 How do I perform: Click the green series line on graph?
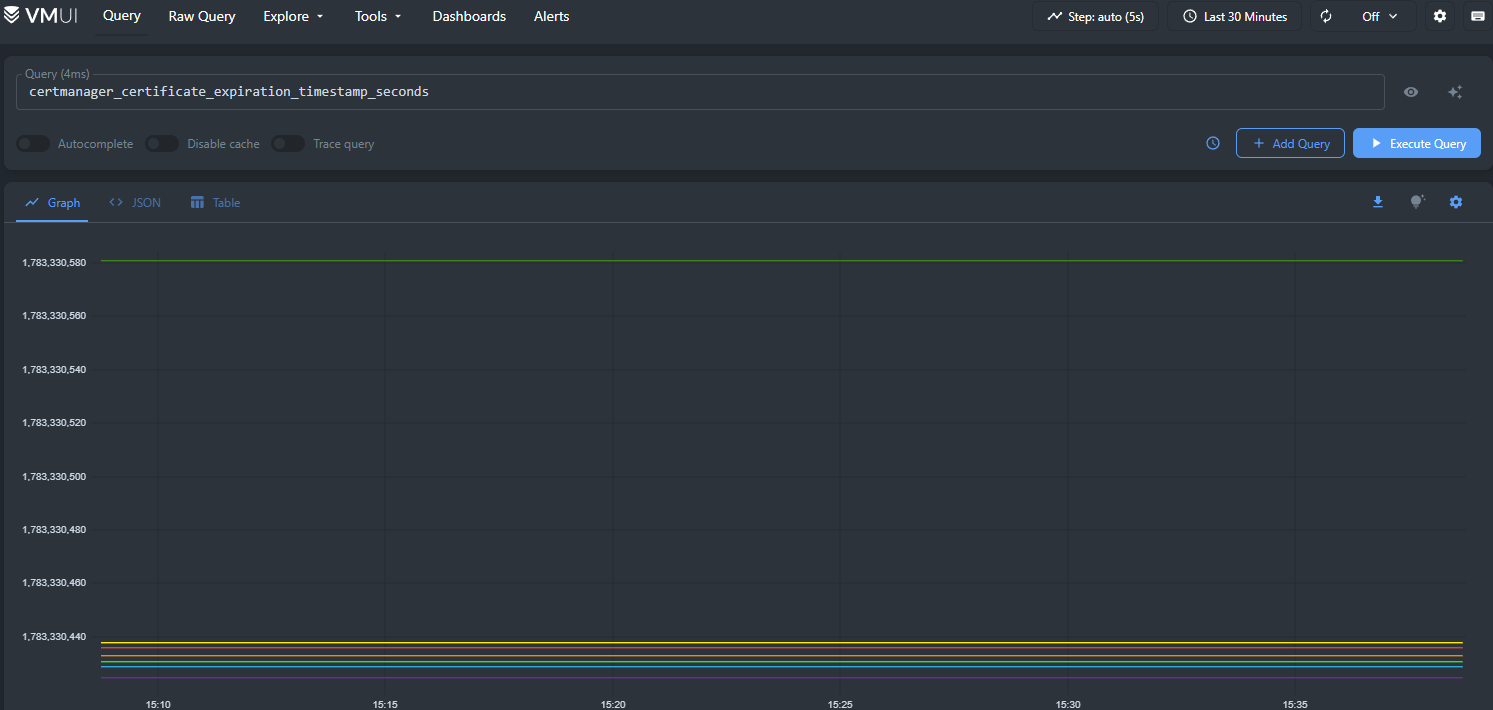click(781, 261)
